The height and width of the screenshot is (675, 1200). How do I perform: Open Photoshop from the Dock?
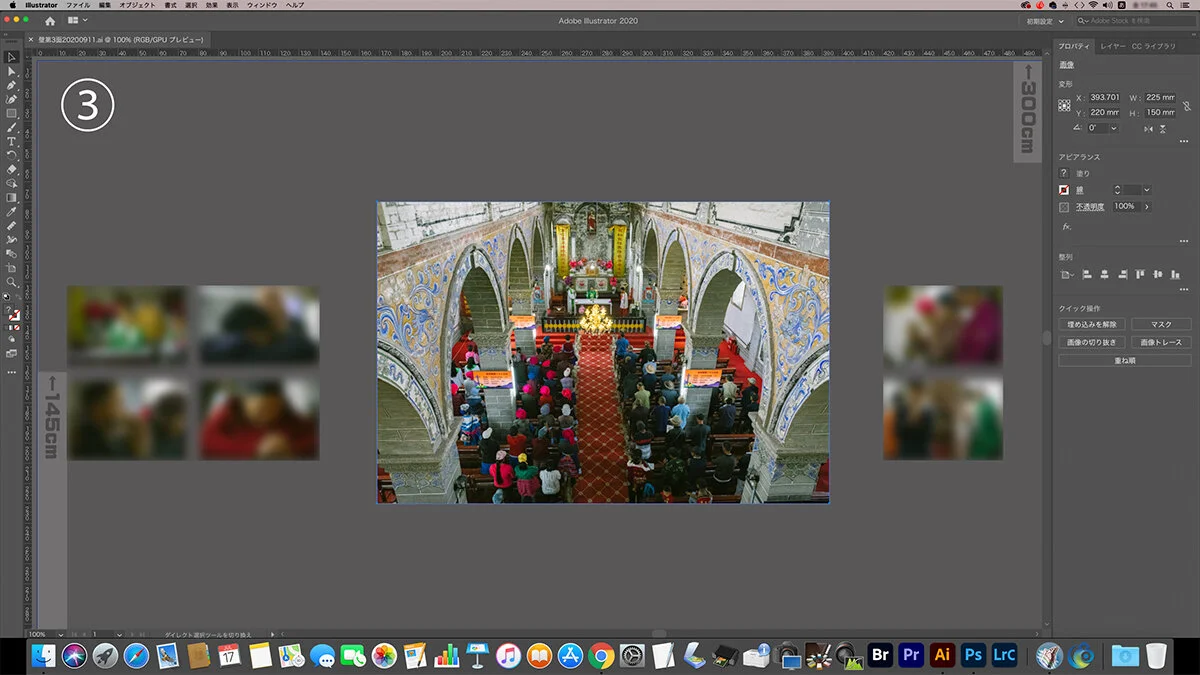point(973,655)
